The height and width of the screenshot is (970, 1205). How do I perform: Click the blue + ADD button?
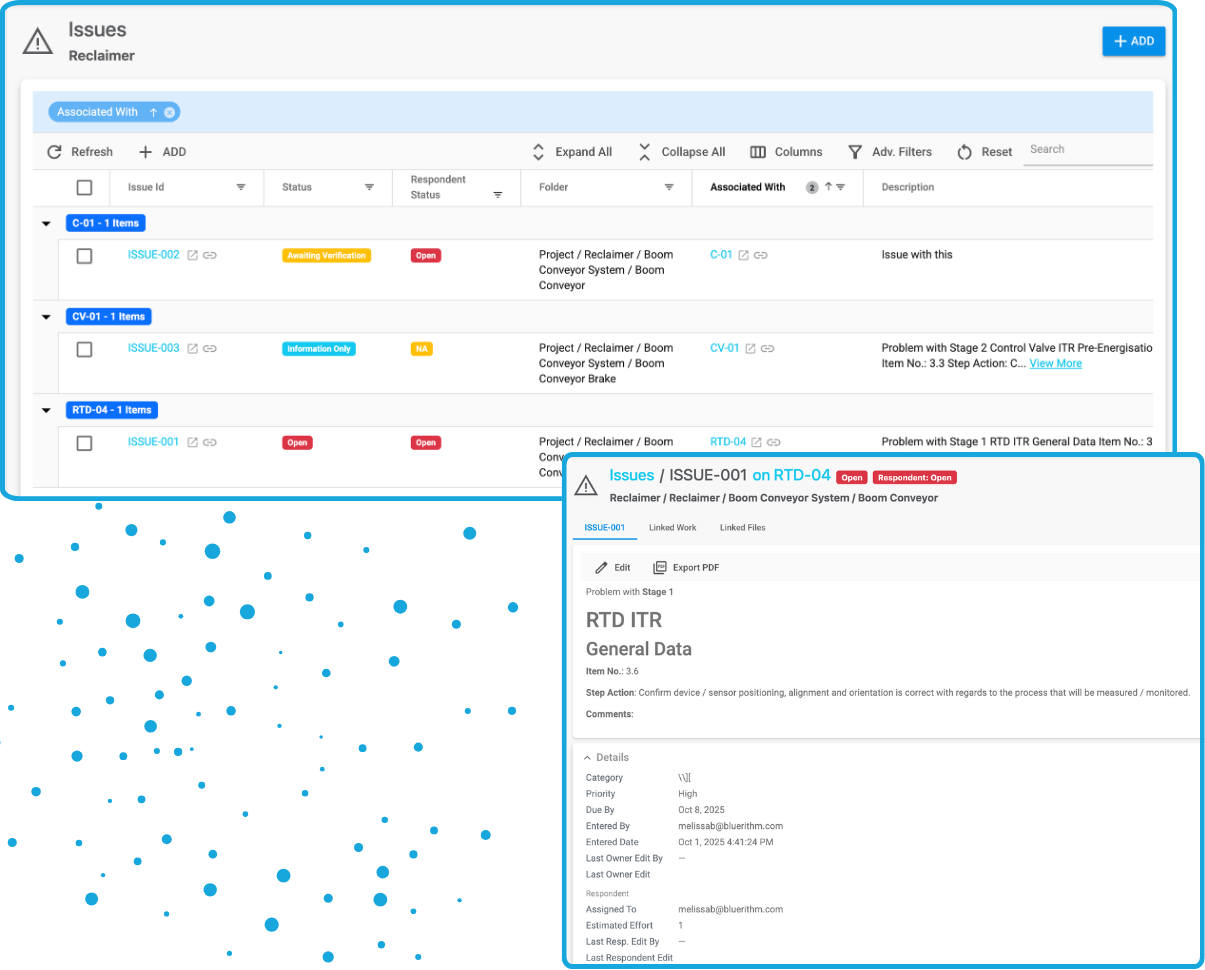[1134, 41]
